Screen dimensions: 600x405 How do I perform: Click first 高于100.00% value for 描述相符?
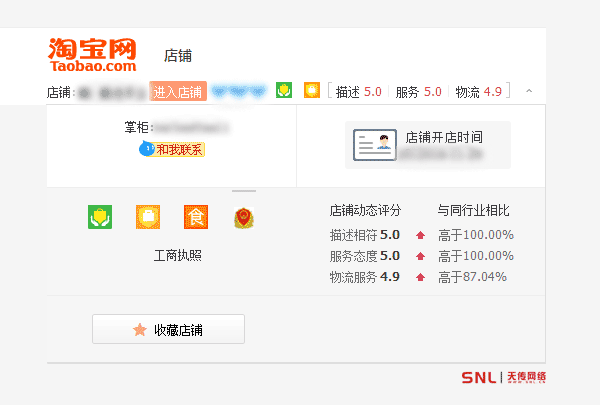pyautogui.click(x=476, y=235)
